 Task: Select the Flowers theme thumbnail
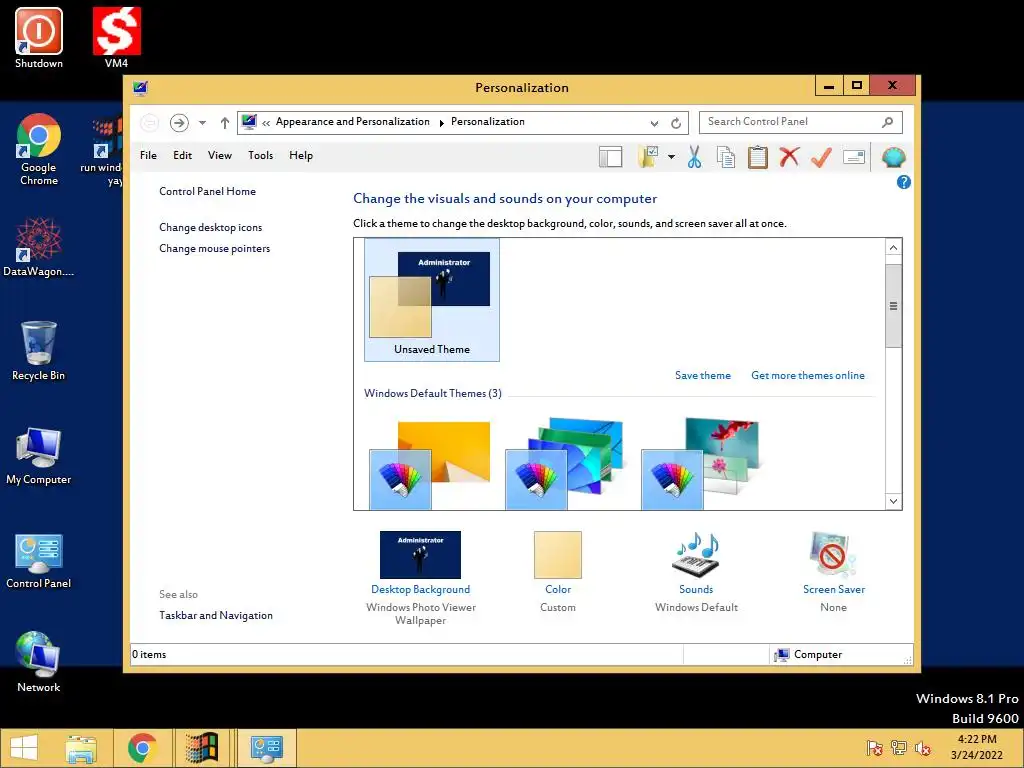[700, 464]
